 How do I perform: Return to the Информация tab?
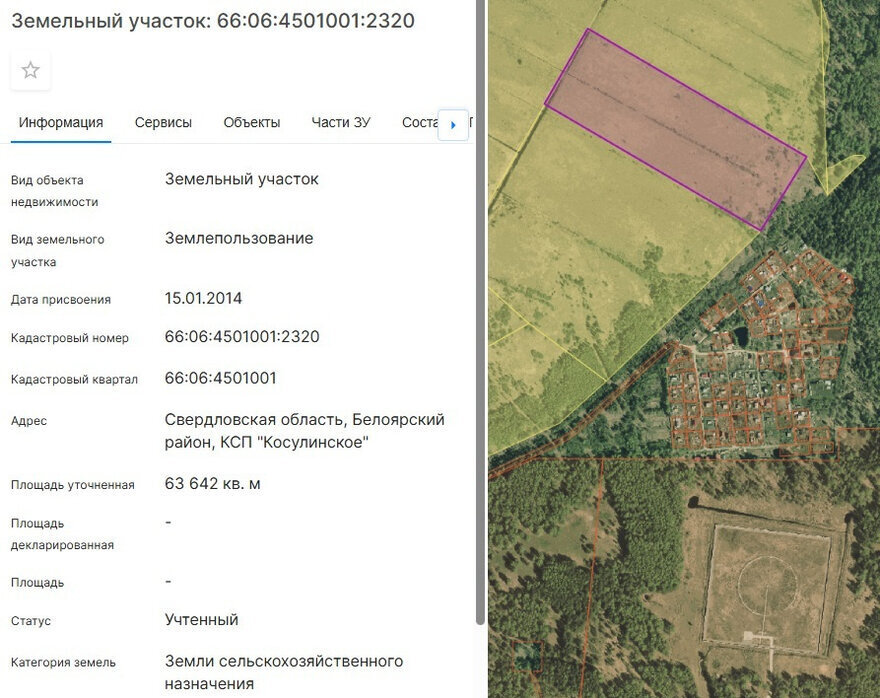pos(60,122)
